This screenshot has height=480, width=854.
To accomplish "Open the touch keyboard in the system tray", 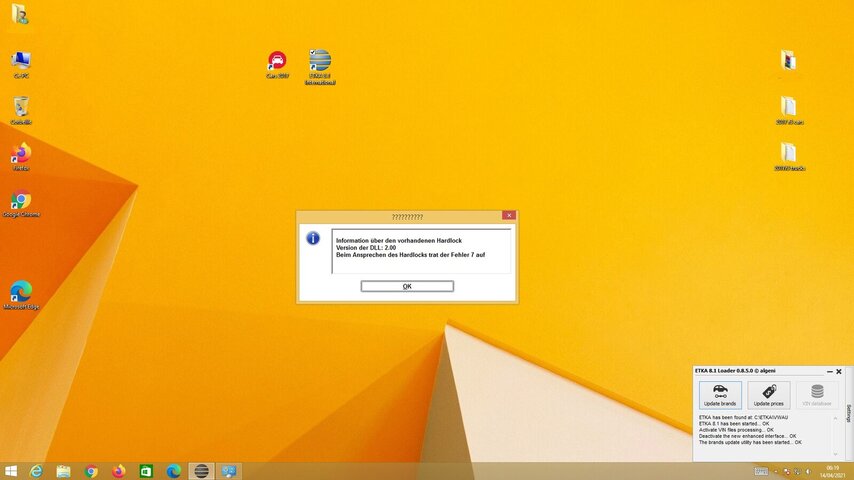I will (761, 472).
